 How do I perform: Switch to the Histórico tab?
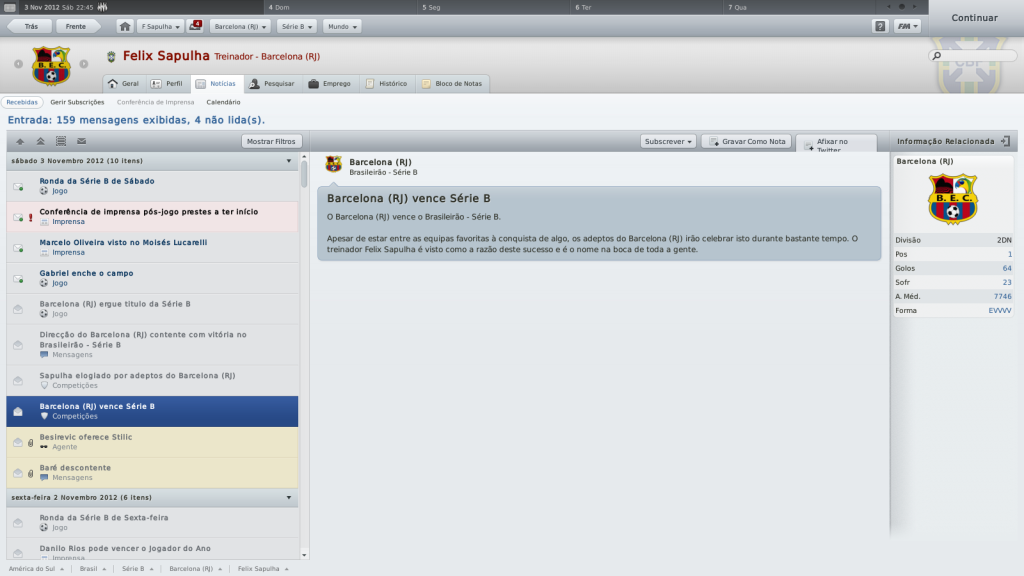(386, 84)
